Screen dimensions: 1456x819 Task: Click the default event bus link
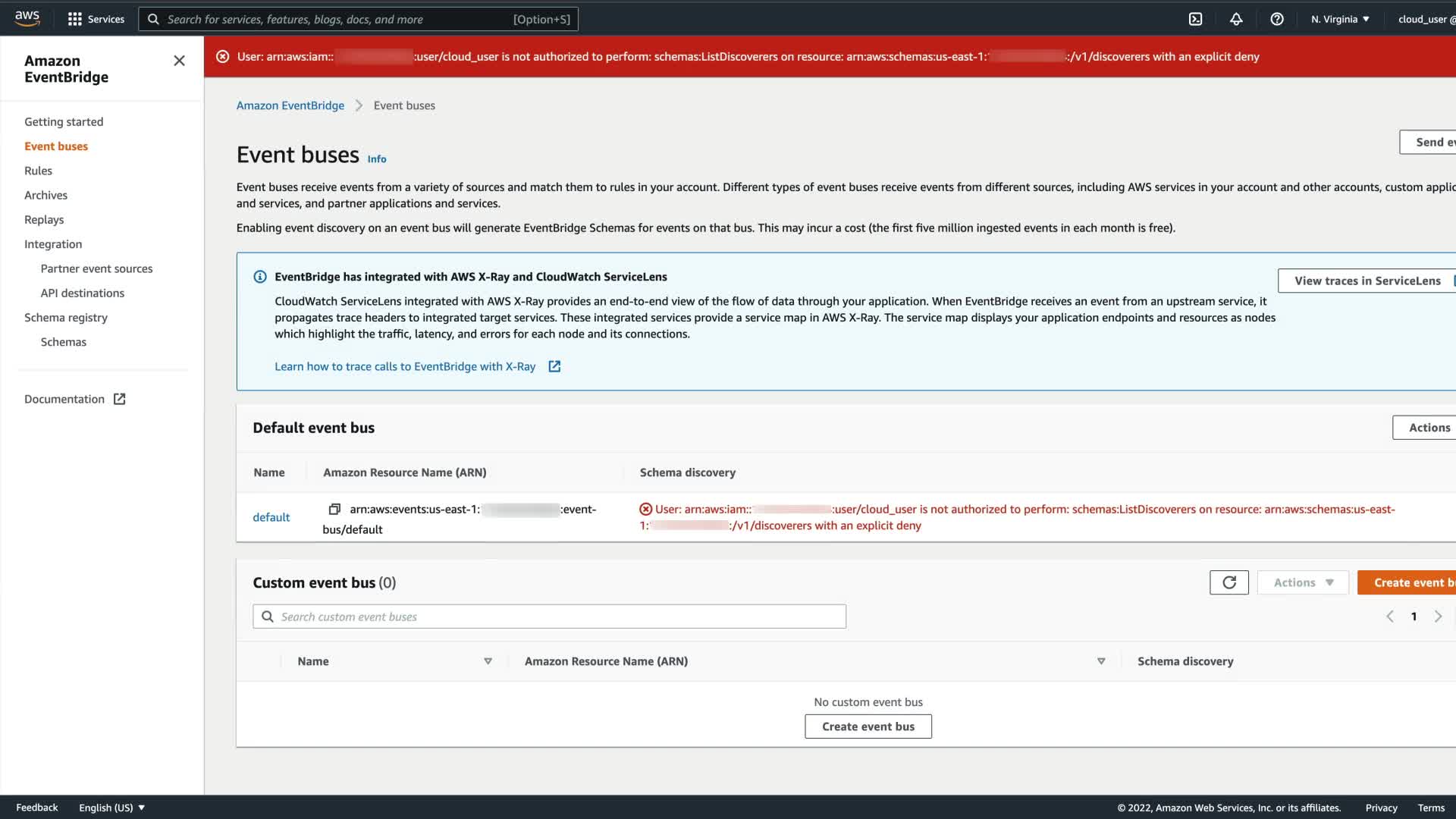271,517
